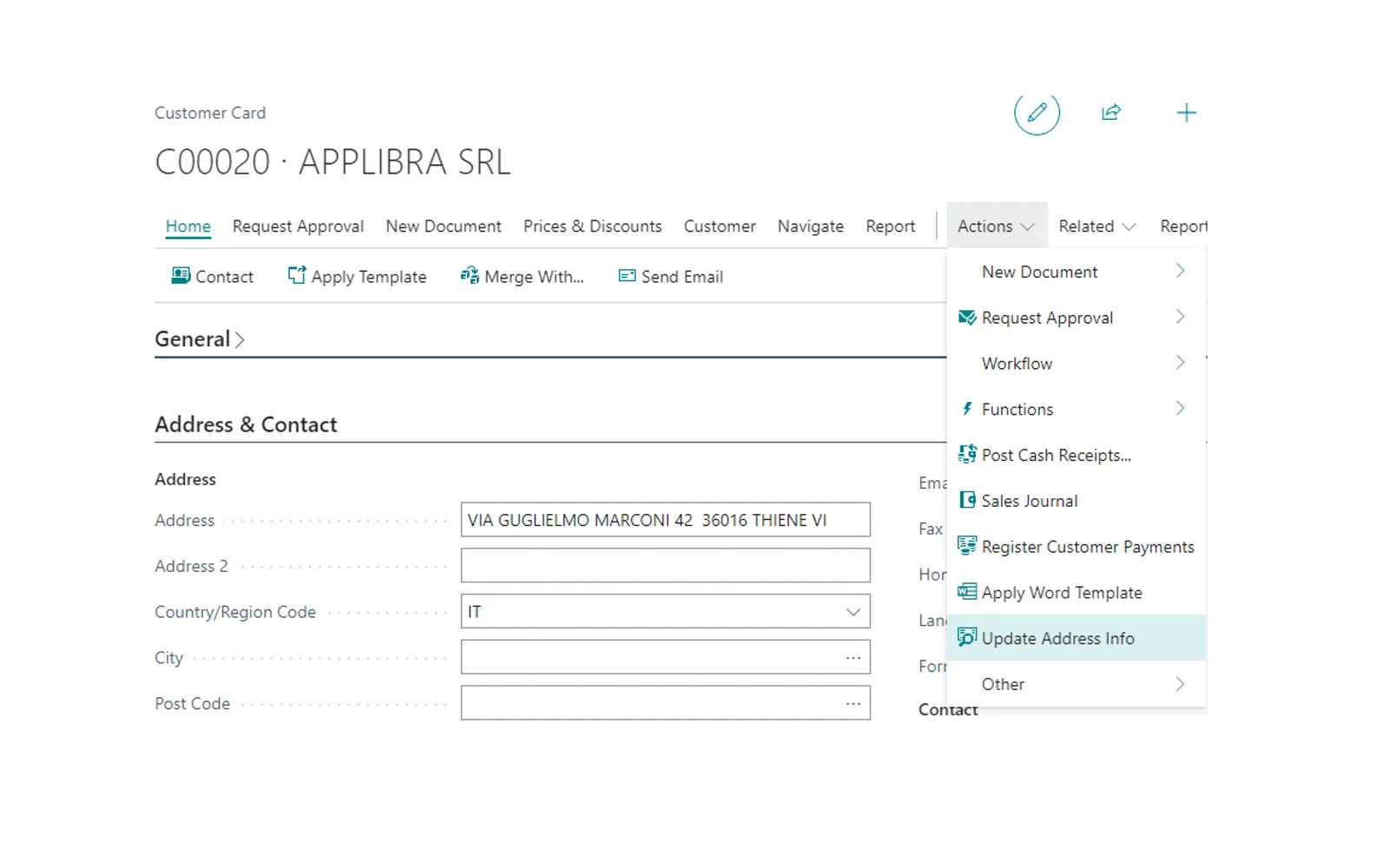Click the City input field

tap(665, 657)
